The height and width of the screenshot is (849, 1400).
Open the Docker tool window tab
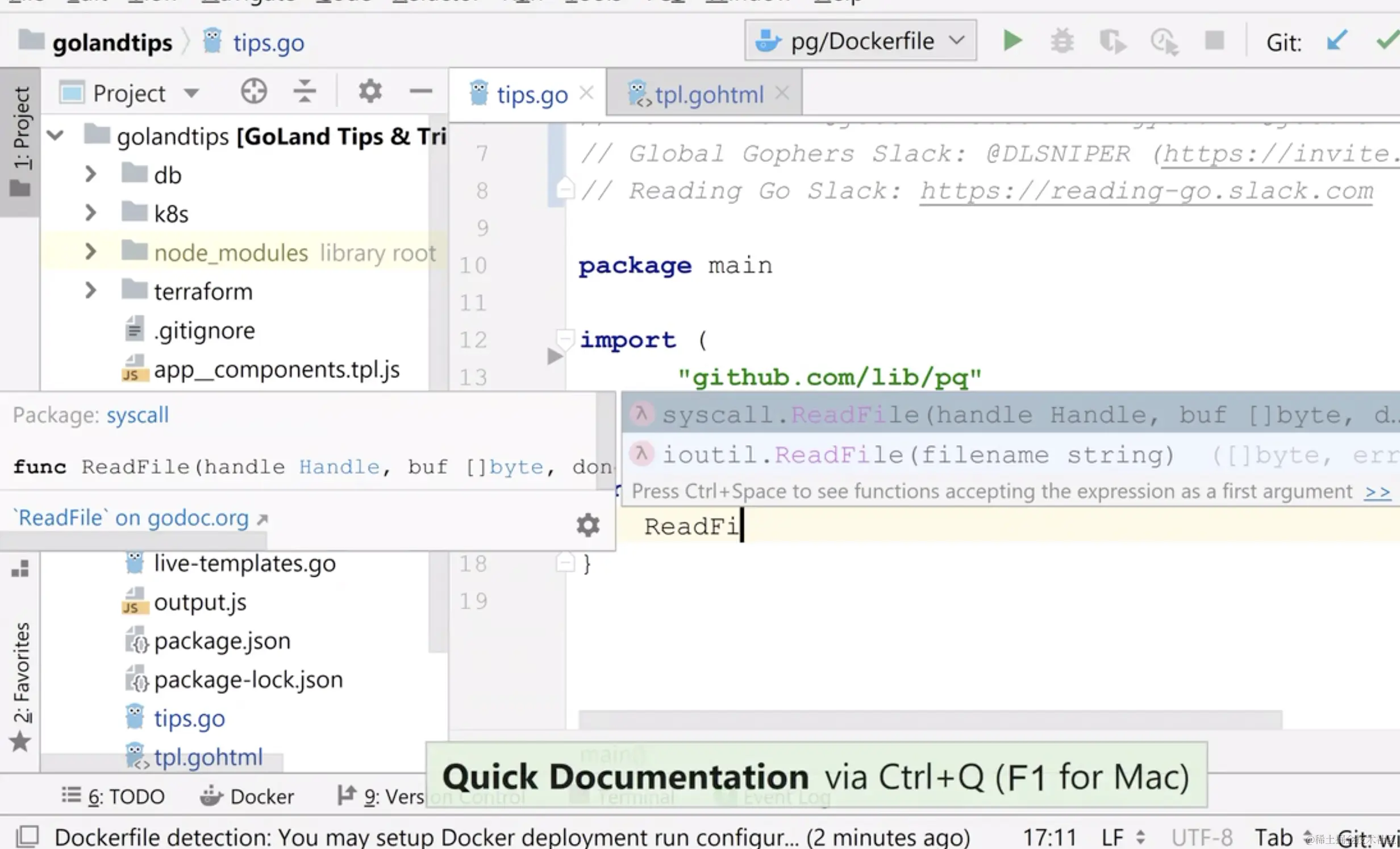(248, 796)
